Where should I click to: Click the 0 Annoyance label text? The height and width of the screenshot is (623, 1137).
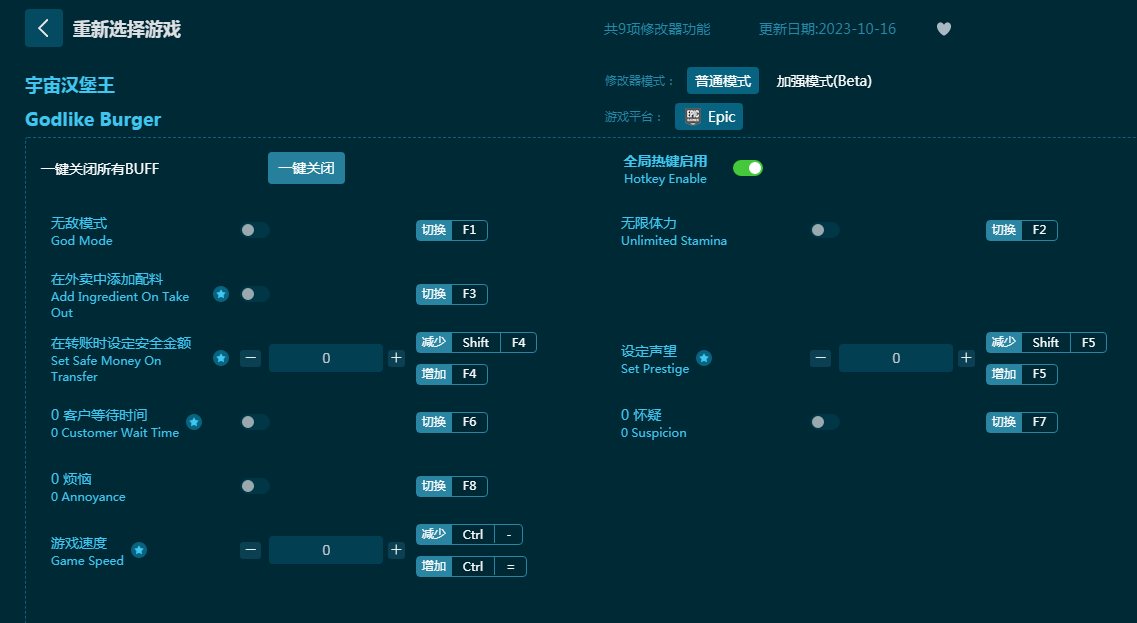pyautogui.click(x=88, y=497)
